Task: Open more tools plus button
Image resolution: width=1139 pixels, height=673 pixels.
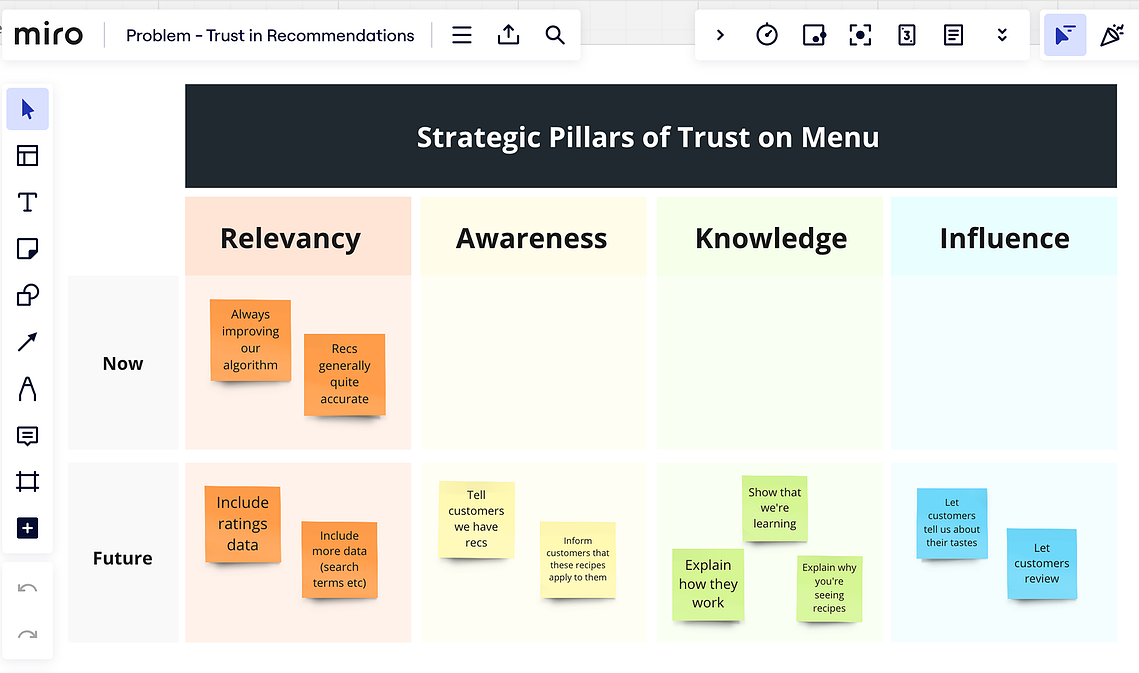Action: [28, 528]
